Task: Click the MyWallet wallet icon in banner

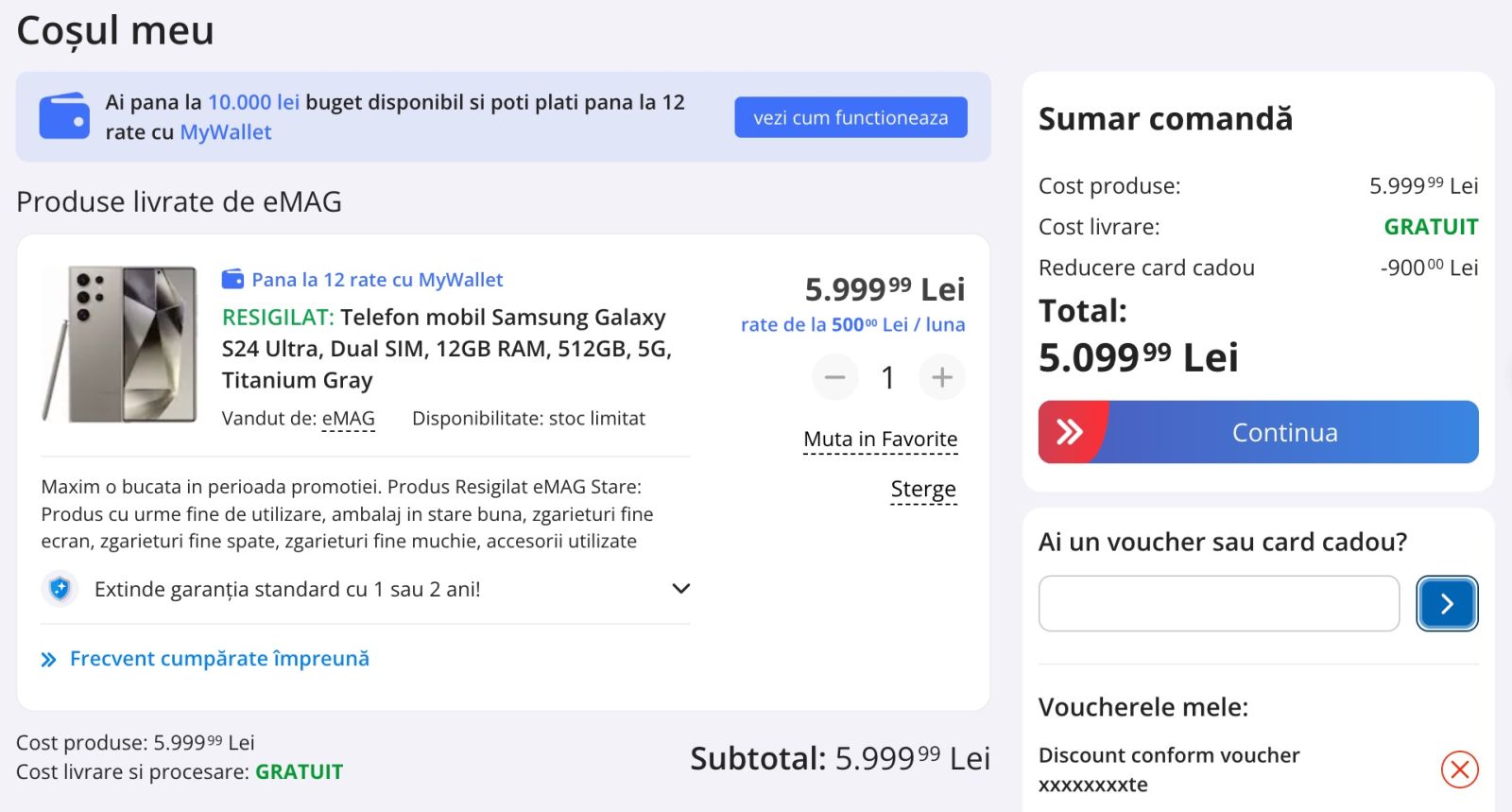Action: tap(64, 116)
